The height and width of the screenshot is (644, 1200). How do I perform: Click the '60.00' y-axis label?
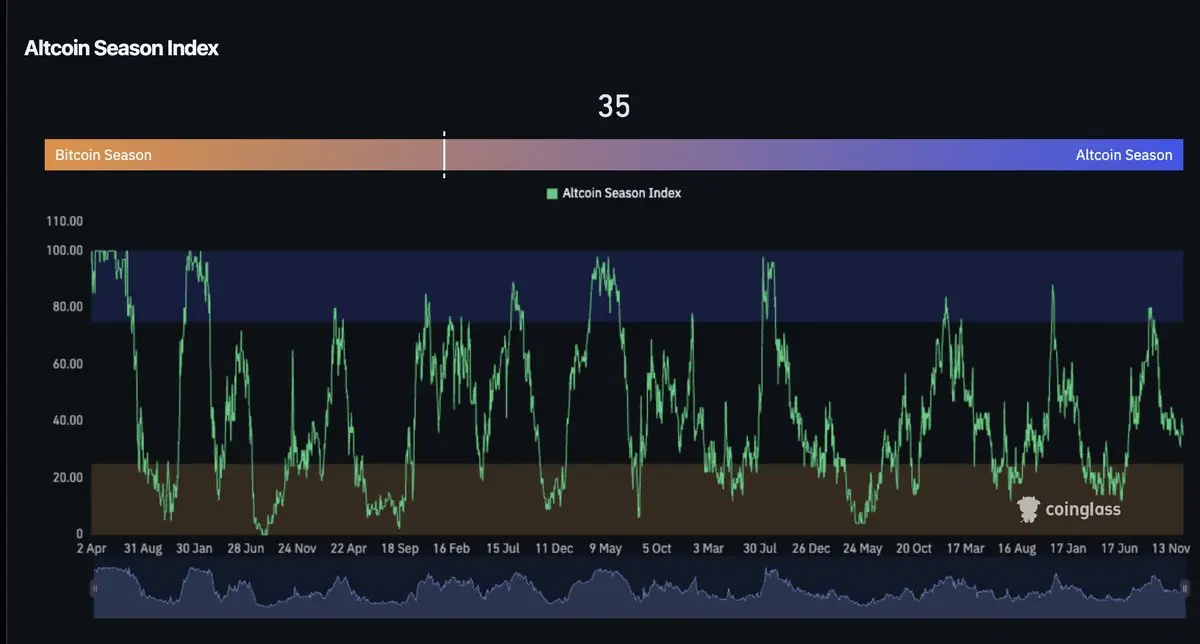pyautogui.click(x=67, y=364)
